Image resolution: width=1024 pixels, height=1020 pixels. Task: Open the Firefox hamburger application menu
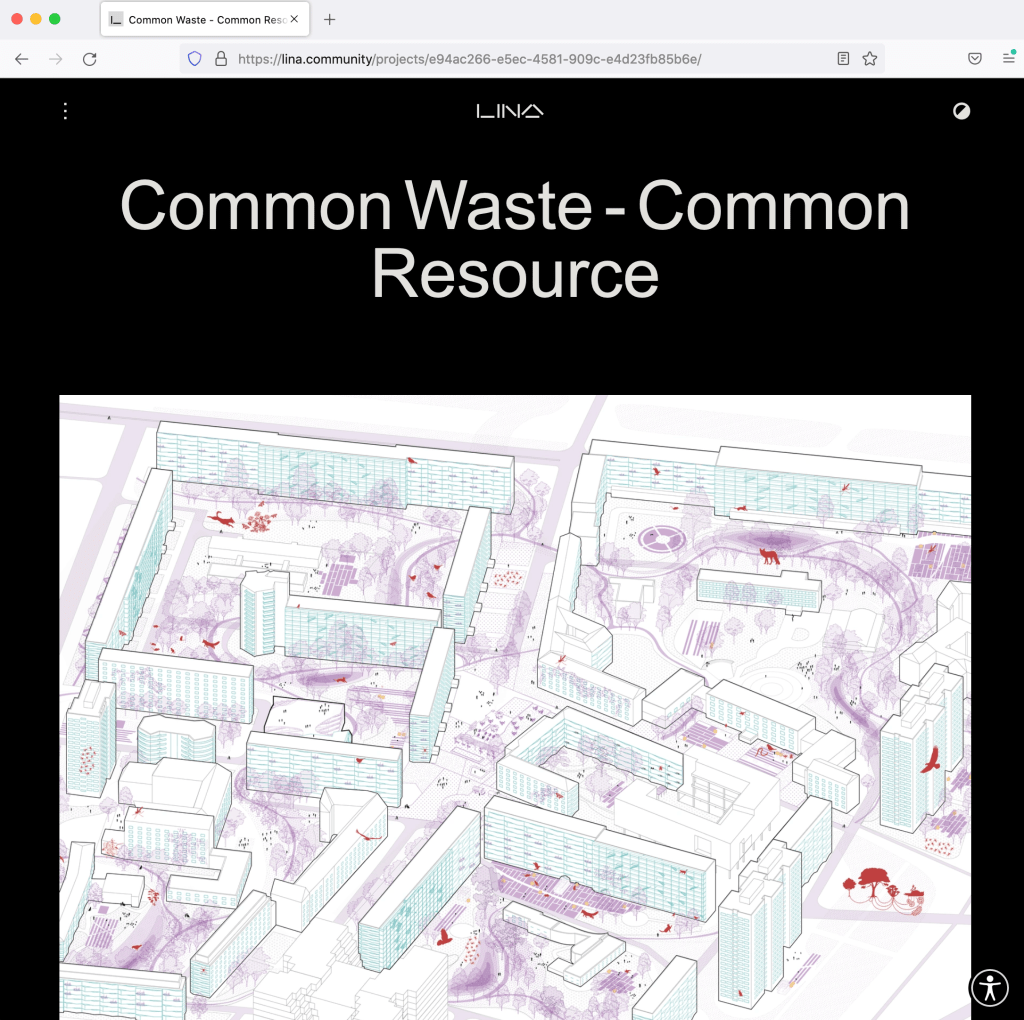click(1008, 59)
